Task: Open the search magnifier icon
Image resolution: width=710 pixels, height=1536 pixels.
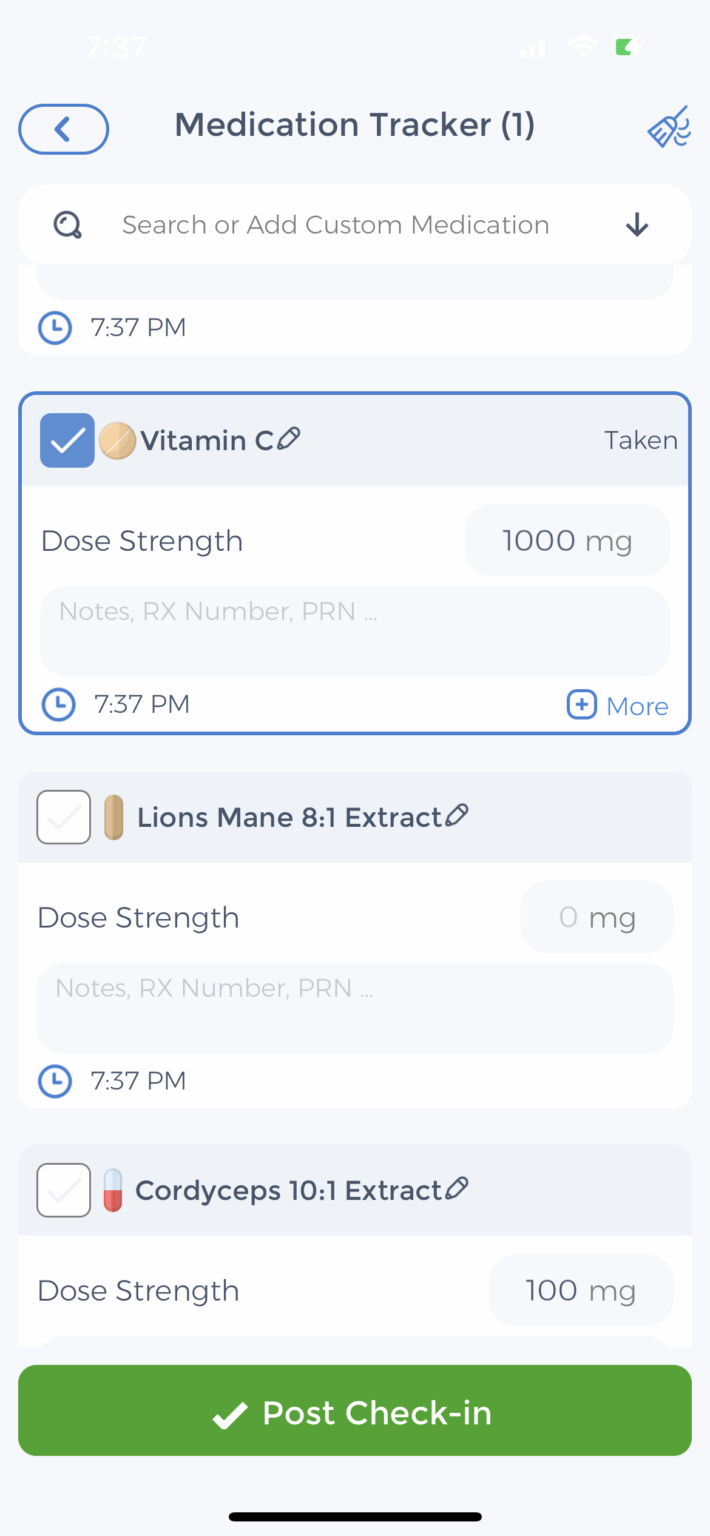Action: [x=66, y=224]
